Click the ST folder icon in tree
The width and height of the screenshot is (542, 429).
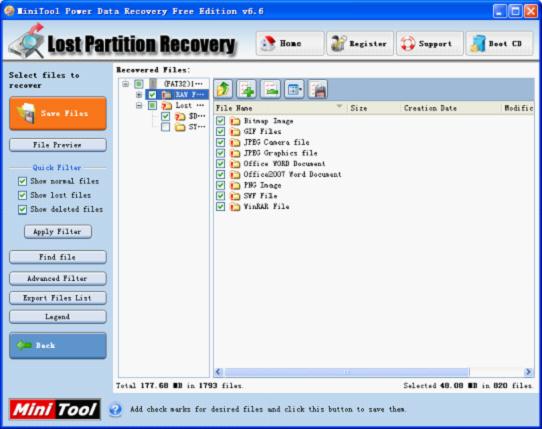(180, 127)
